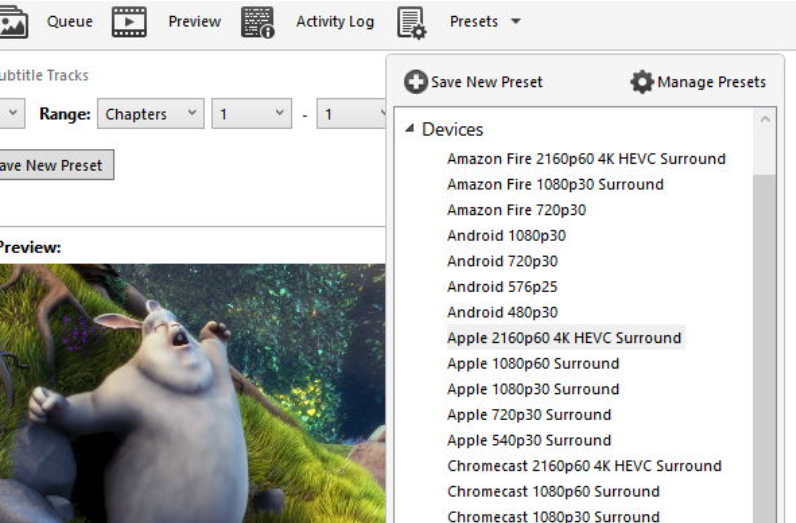Select Amazon Fire 2160p60 4K HEVC Surround
Viewport: 796px width, 523px height.
[x=586, y=159]
